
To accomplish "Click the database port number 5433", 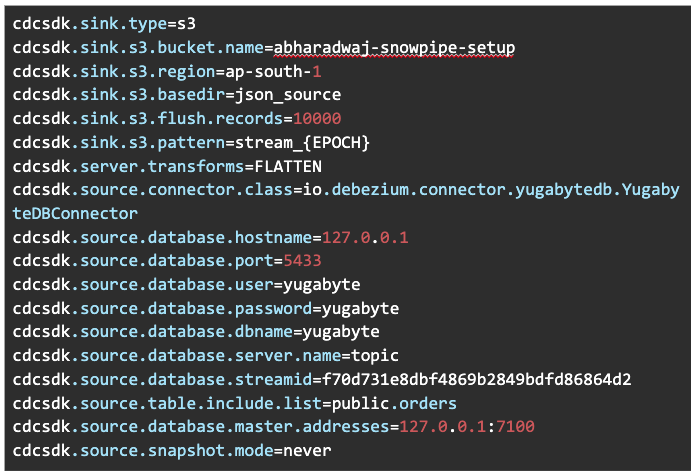I will [x=290, y=261].
